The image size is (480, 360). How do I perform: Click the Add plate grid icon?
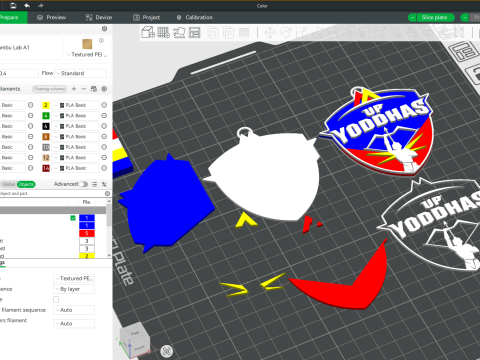[163, 33]
